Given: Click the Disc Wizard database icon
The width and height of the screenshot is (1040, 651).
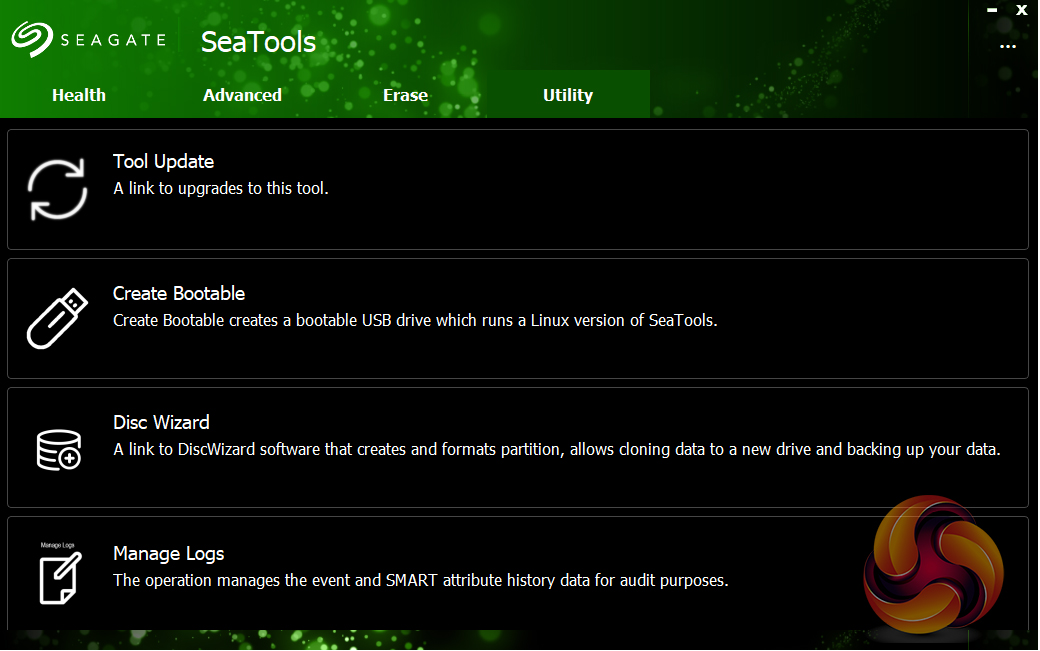Looking at the screenshot, I should pos(58,448).
